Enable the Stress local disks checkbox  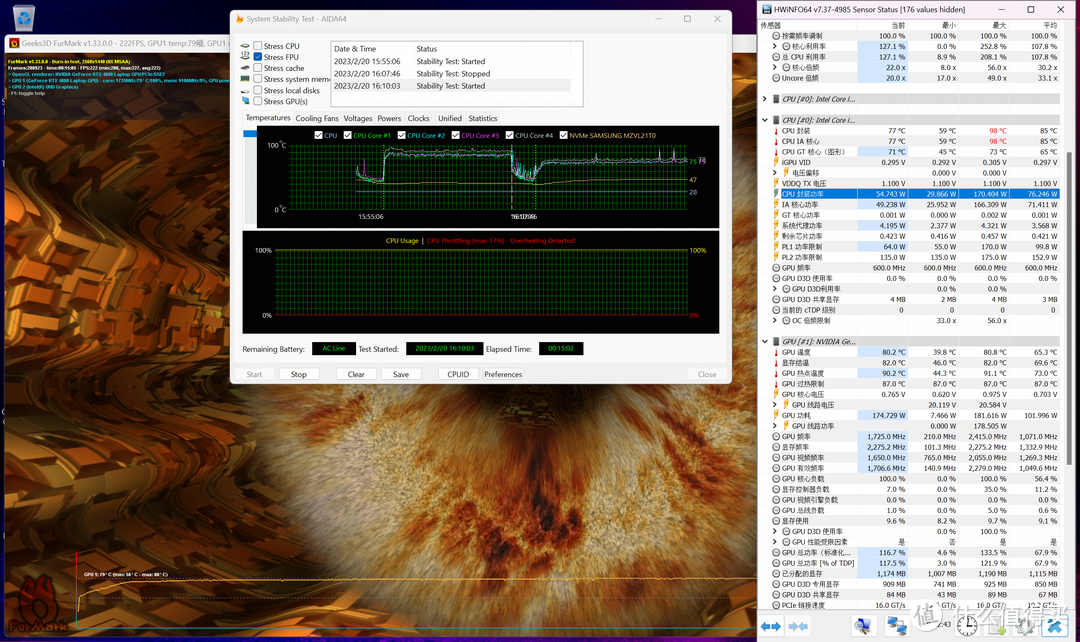click(x=258, y=90)
